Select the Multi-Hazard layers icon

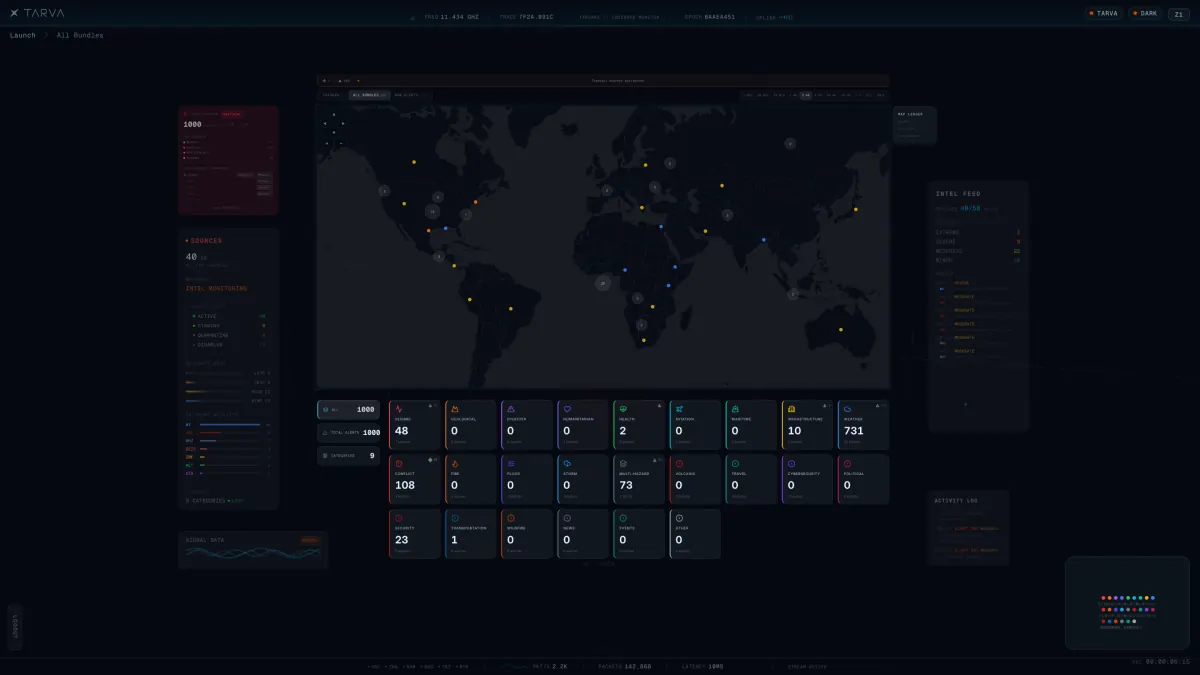[623, 464]
